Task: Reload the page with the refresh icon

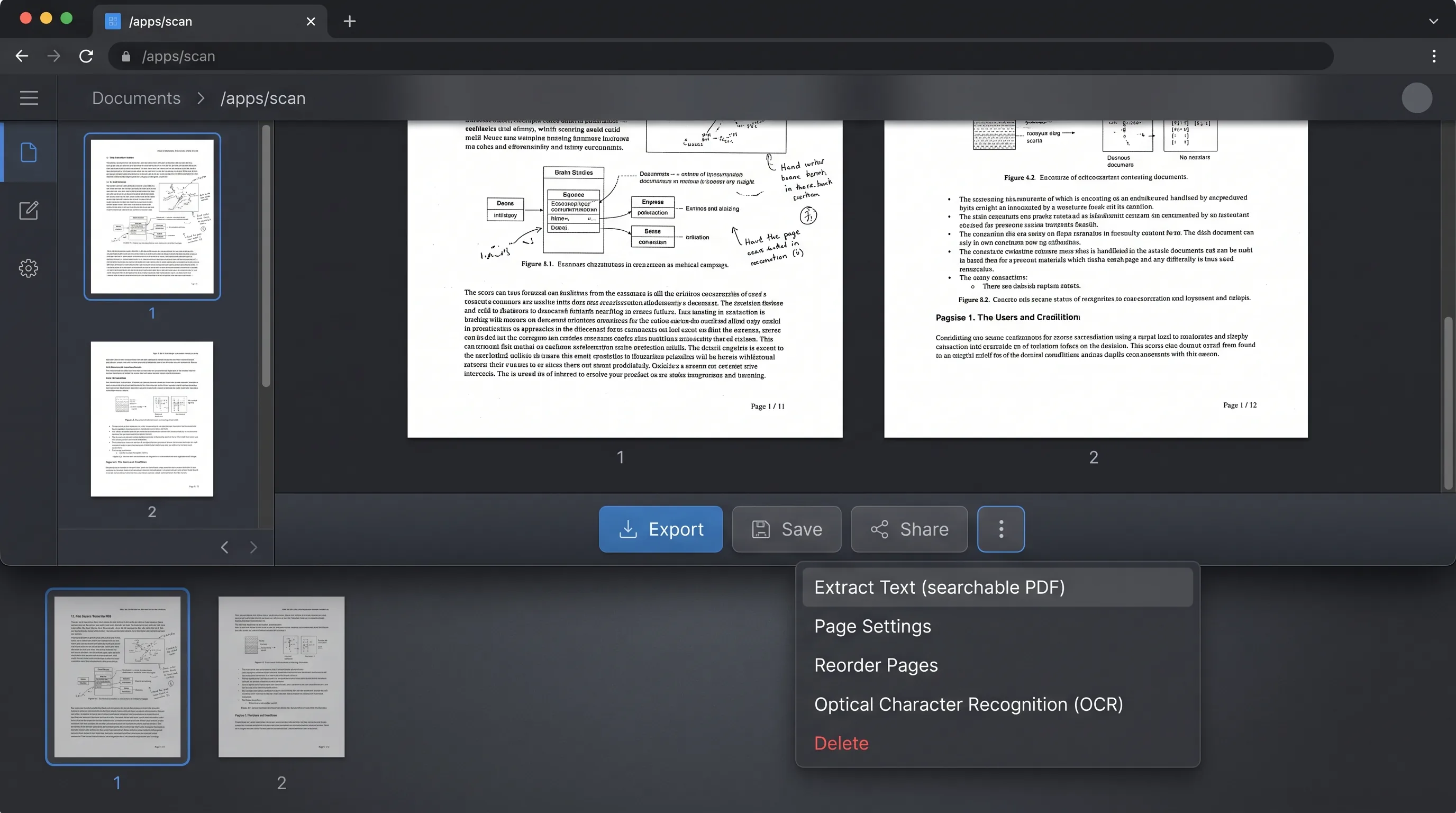Action: pos(86,56)
